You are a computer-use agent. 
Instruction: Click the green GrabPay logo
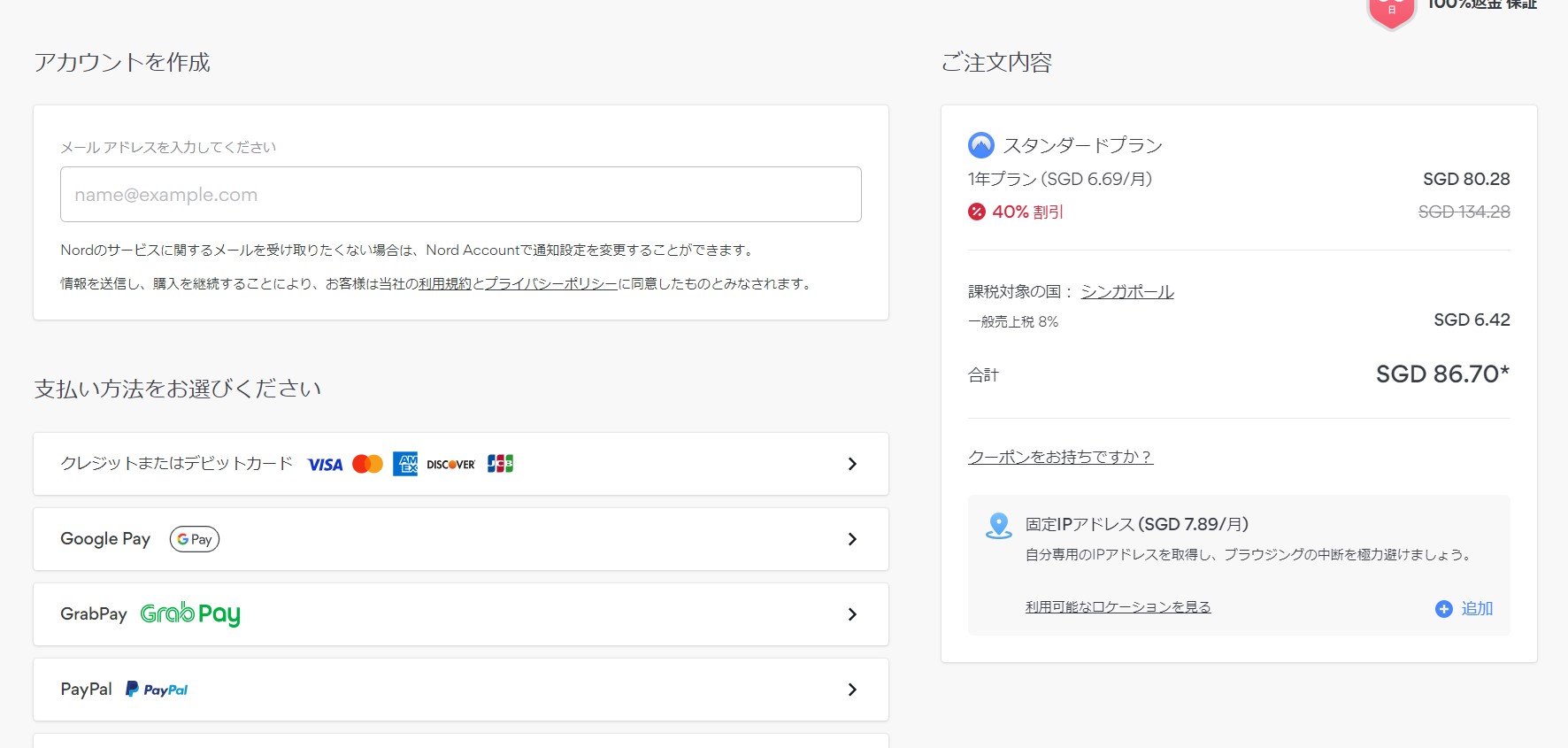(190, 614)
